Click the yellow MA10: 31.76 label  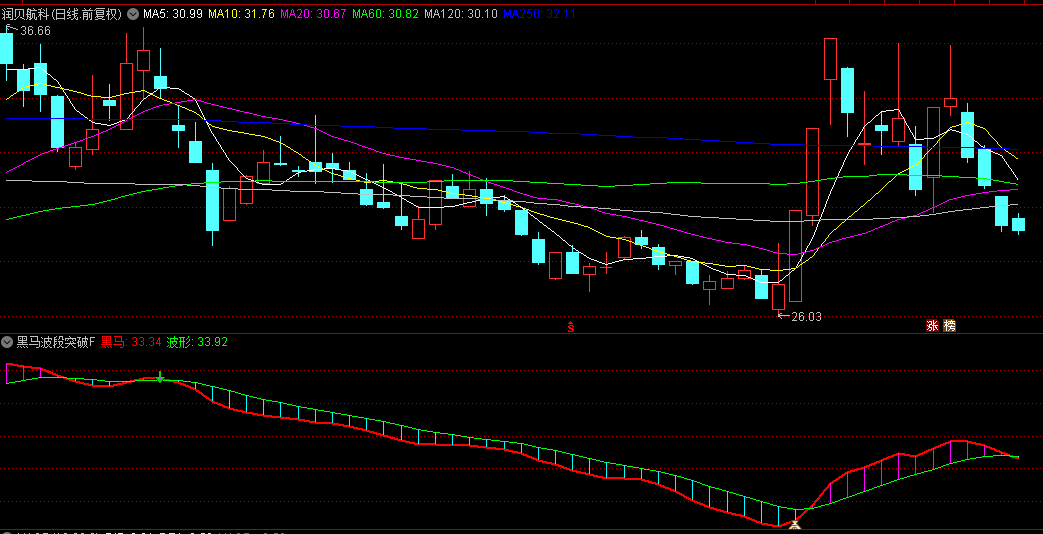(x=241, y=13)
